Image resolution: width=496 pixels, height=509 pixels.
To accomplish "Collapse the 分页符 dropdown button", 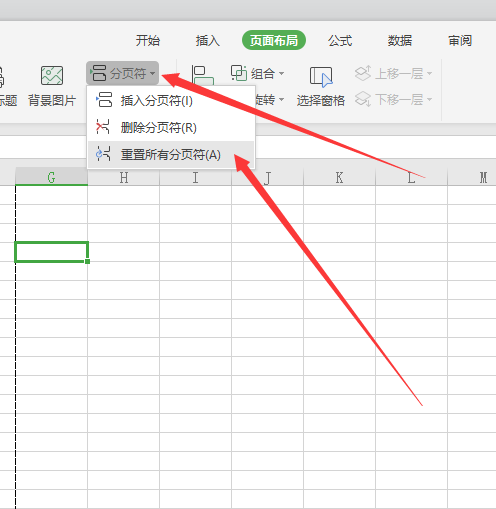I will pos(122,73).
